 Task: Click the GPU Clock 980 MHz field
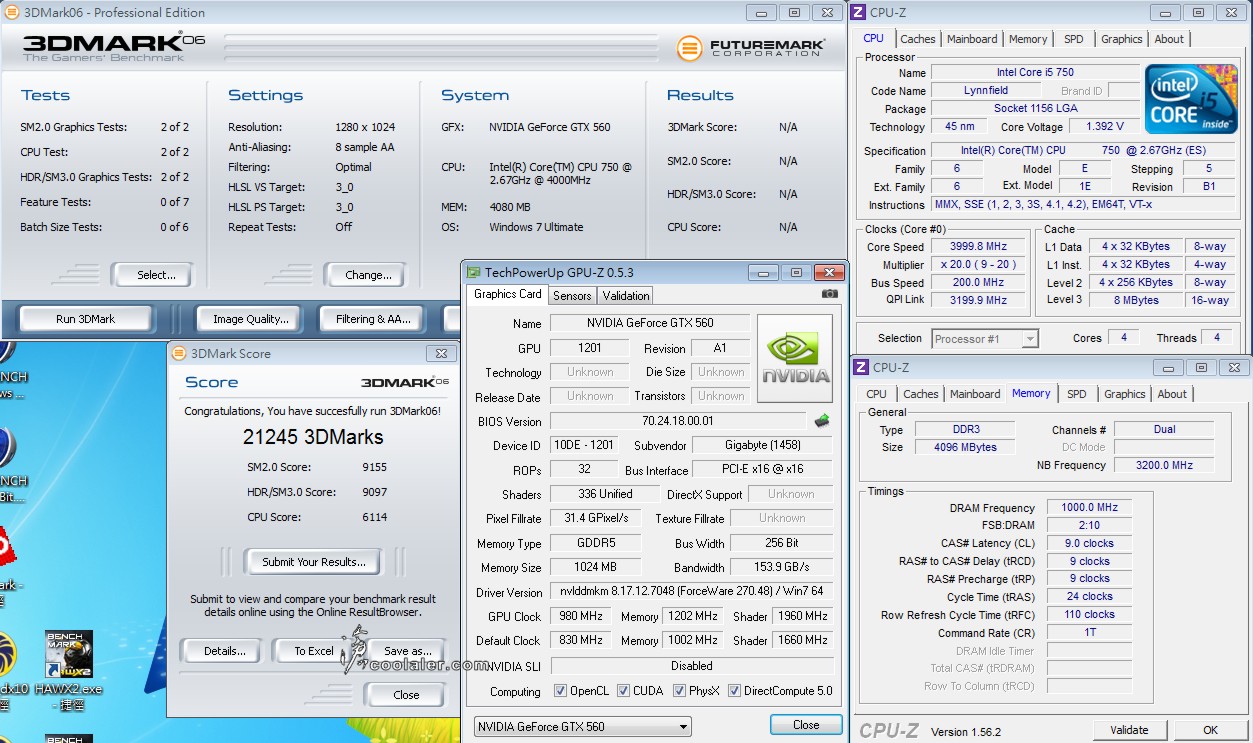(581, 616)
